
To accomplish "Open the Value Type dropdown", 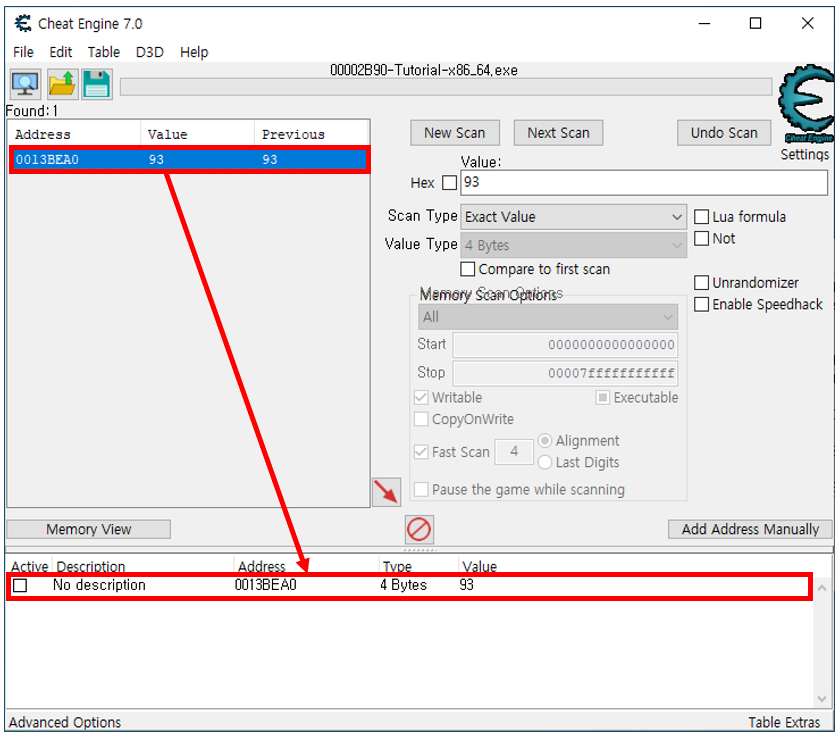I will pos(573,245).
